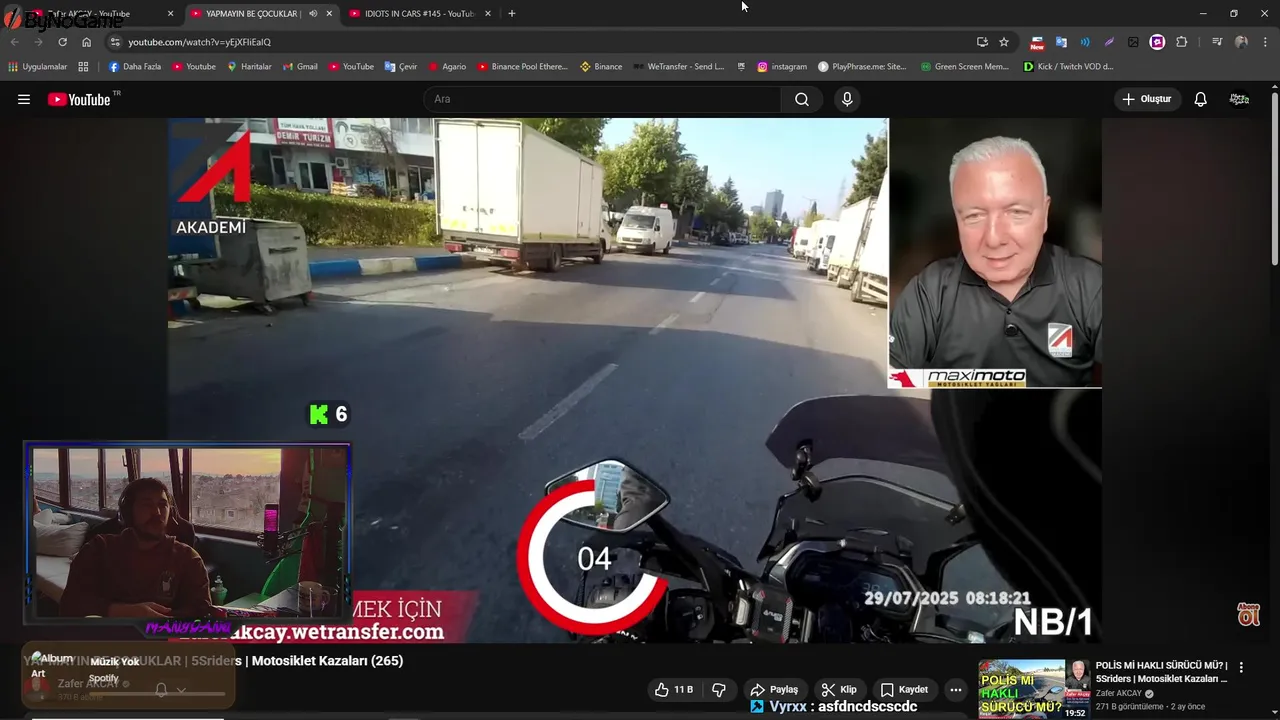The width and height of the screenshot is (1280, 720).
Task: Open Haritalar bookmark
Action: (x=249, y=67)
